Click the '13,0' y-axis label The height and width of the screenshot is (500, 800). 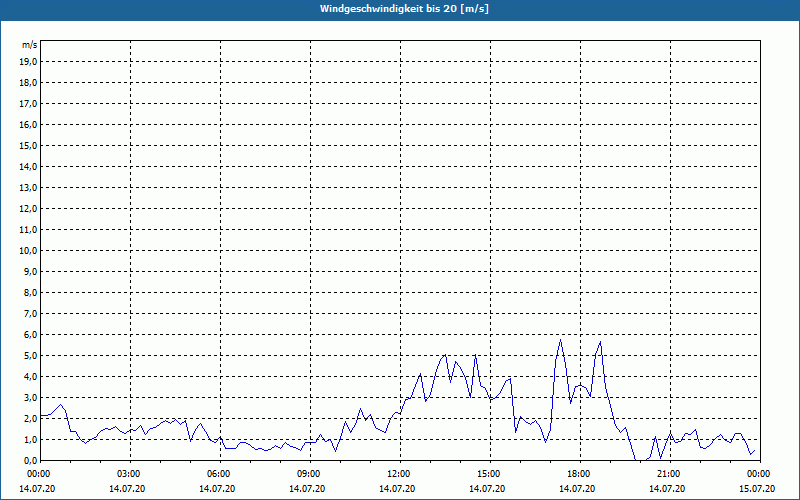coord(28,188)
